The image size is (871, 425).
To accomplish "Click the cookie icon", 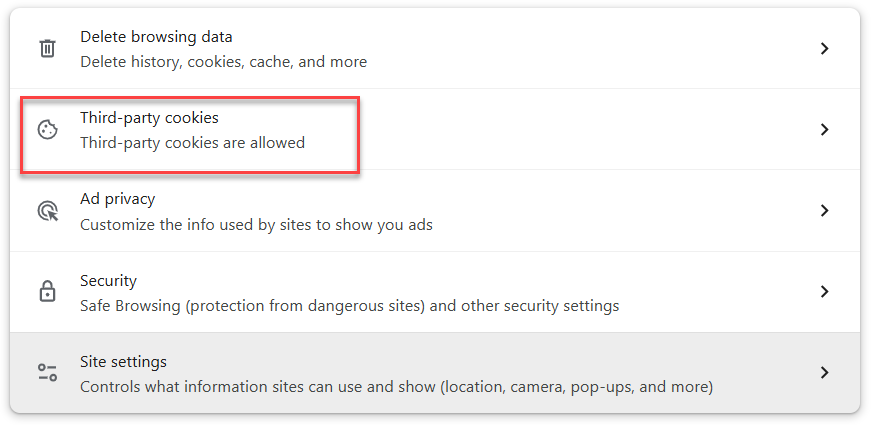I will pyautogui.click(x=47, y=130).
